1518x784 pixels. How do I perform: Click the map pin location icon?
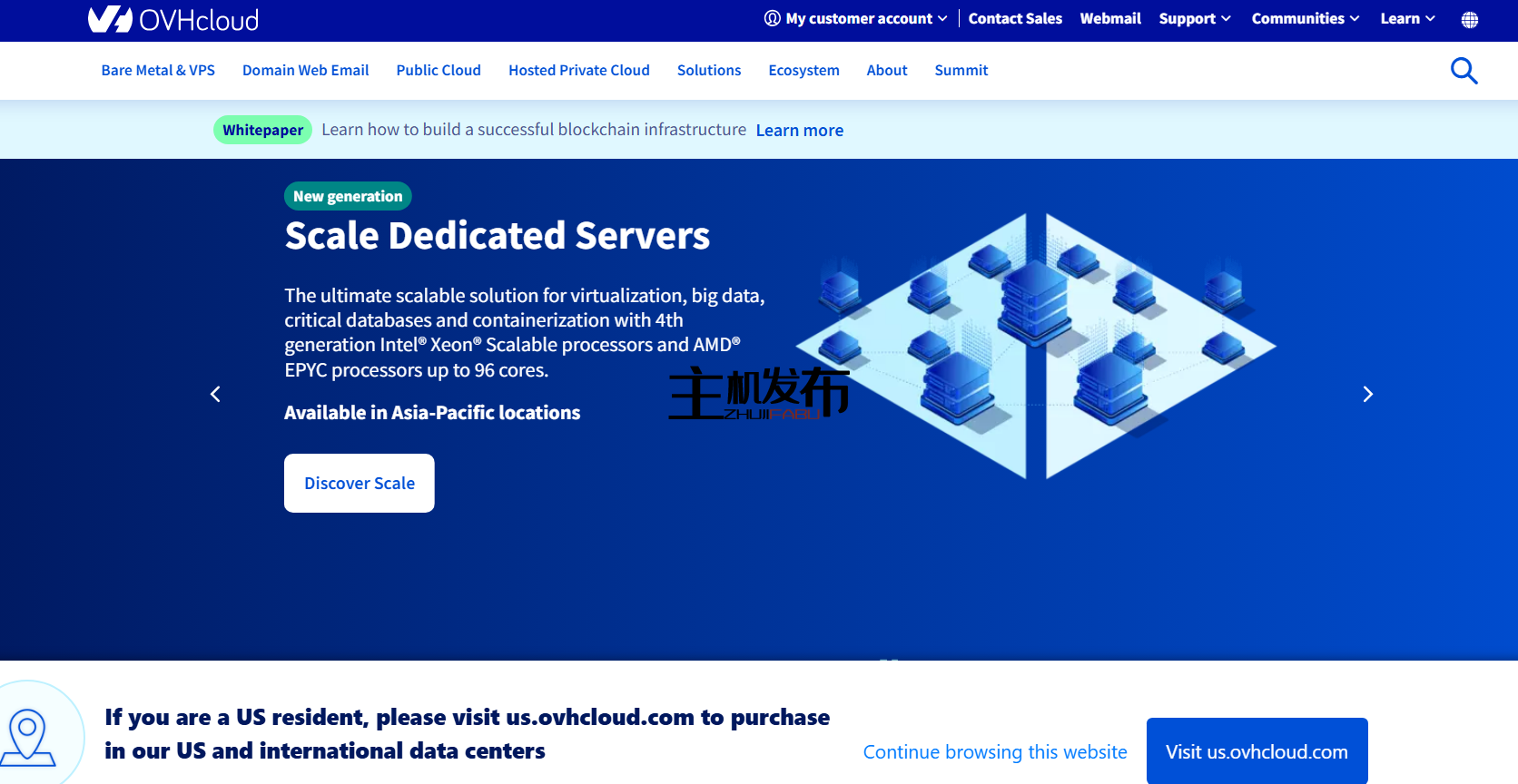tap(28, 738)
